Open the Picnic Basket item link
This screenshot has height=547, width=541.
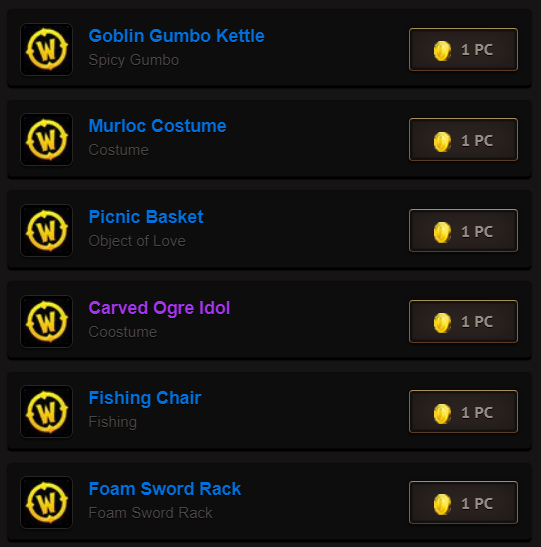coord(146,217)
